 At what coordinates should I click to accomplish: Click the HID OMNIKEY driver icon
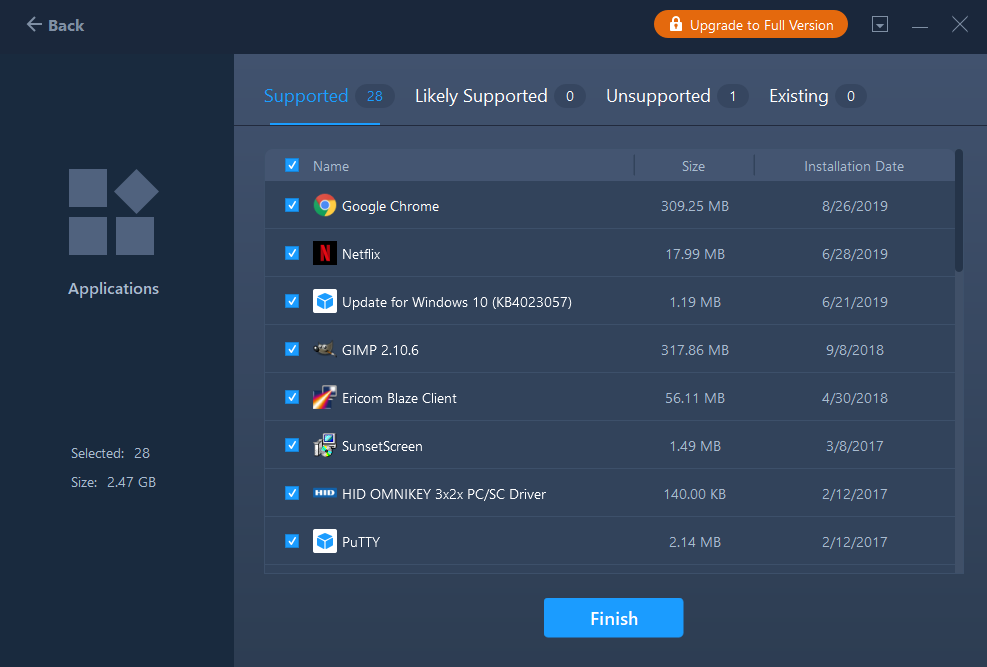[x=324, y=493]
